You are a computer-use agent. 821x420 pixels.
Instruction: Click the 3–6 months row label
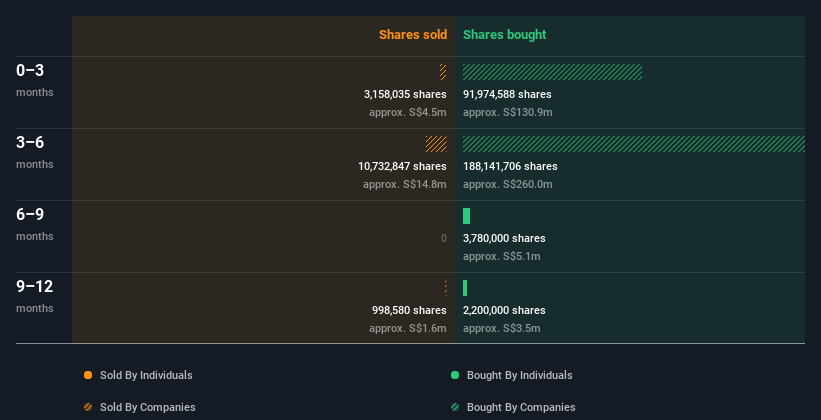tap(35, 152)
